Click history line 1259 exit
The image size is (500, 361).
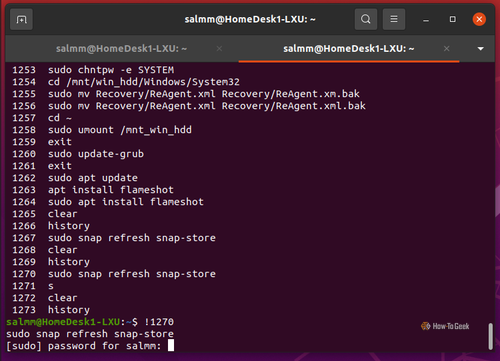[x=42, y=142]
